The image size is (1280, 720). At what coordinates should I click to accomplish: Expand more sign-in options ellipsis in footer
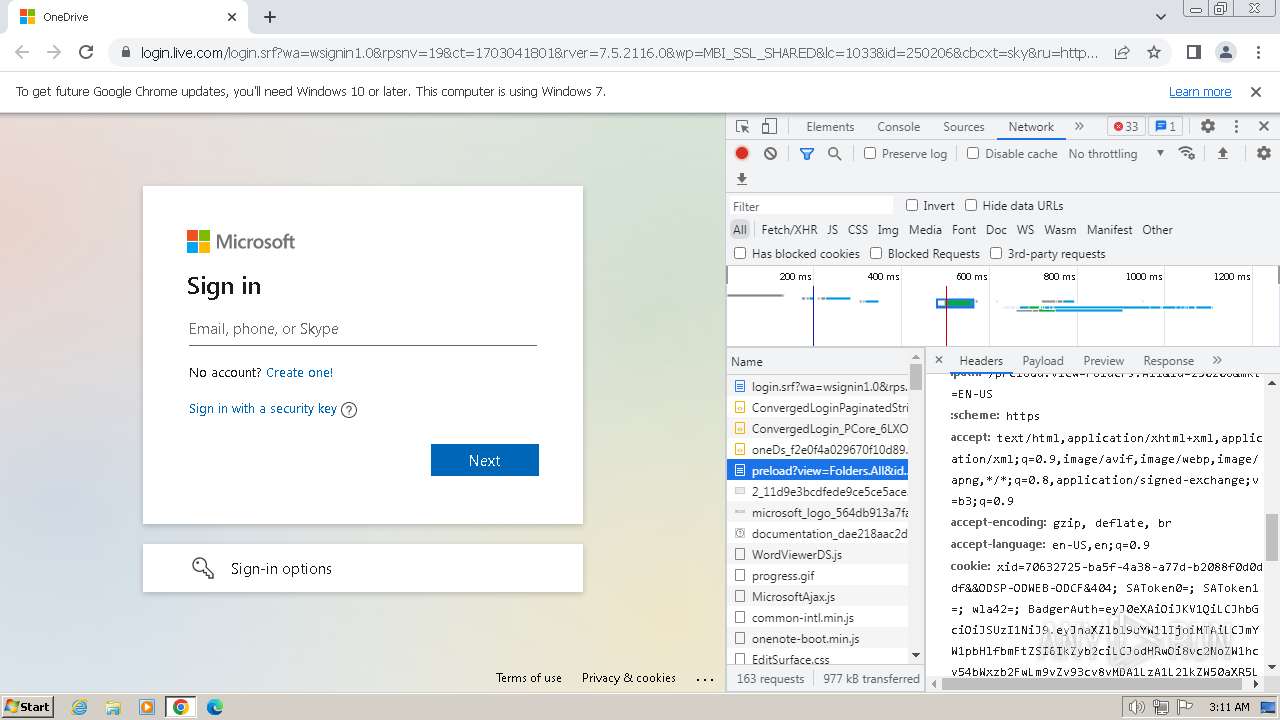[x=705, y=678]
